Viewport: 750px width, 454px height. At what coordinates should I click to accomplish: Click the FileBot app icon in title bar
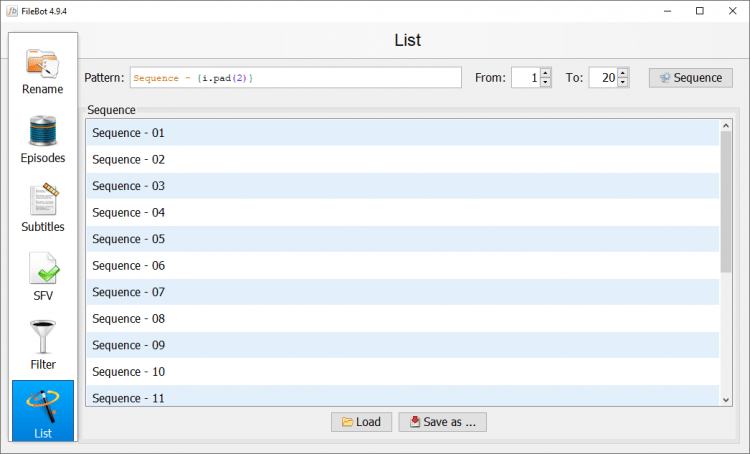pos(11,11)
